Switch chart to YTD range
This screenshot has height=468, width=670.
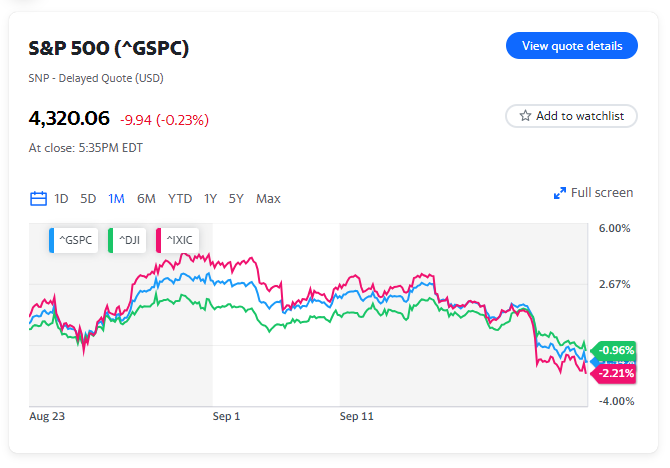(x=180, y=199)
